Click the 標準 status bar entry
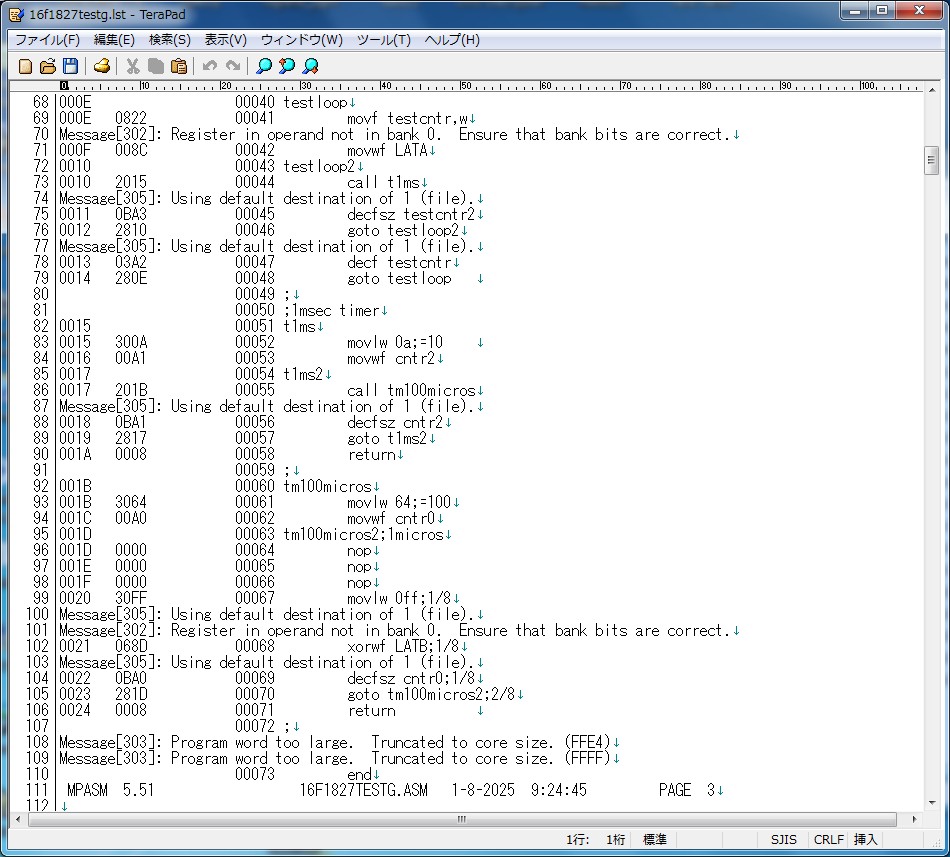 click(654, 839)
